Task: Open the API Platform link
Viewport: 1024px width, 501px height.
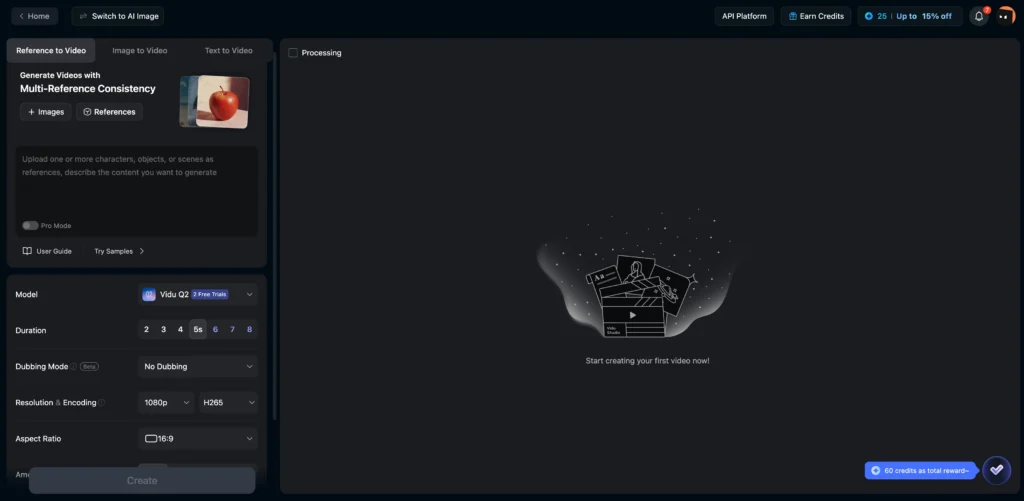Action: click(x=744, y=16)
